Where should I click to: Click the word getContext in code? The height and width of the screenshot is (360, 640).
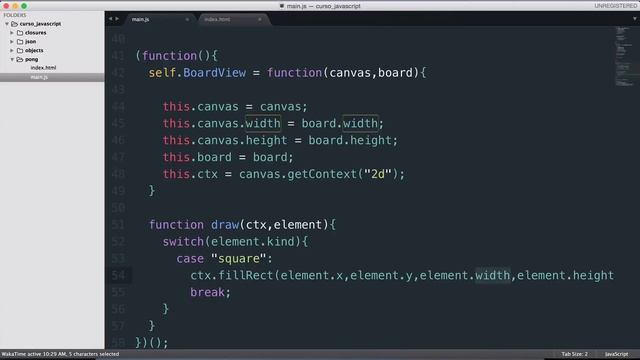(322, 174)
